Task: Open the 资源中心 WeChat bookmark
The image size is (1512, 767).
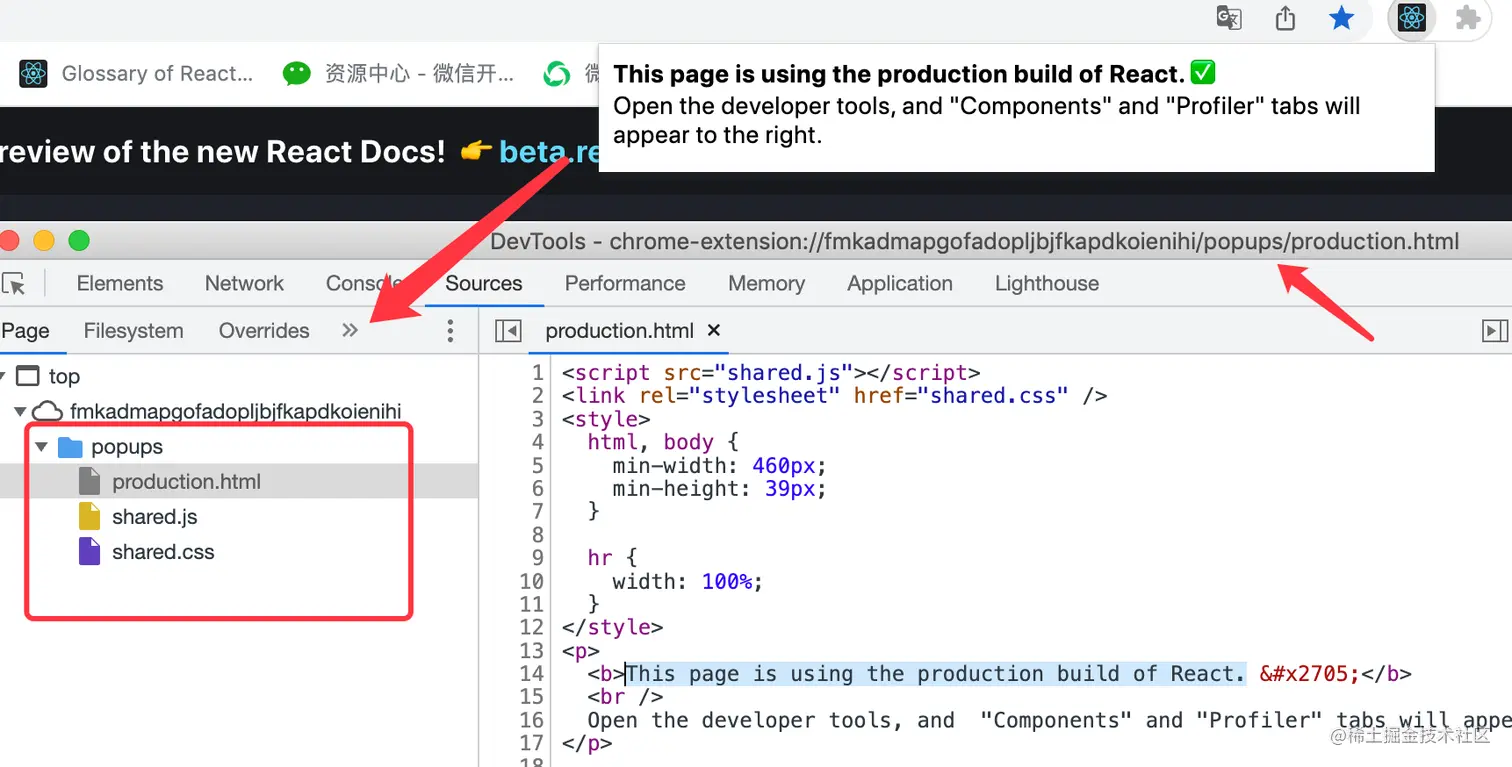Action: (398, 73)
